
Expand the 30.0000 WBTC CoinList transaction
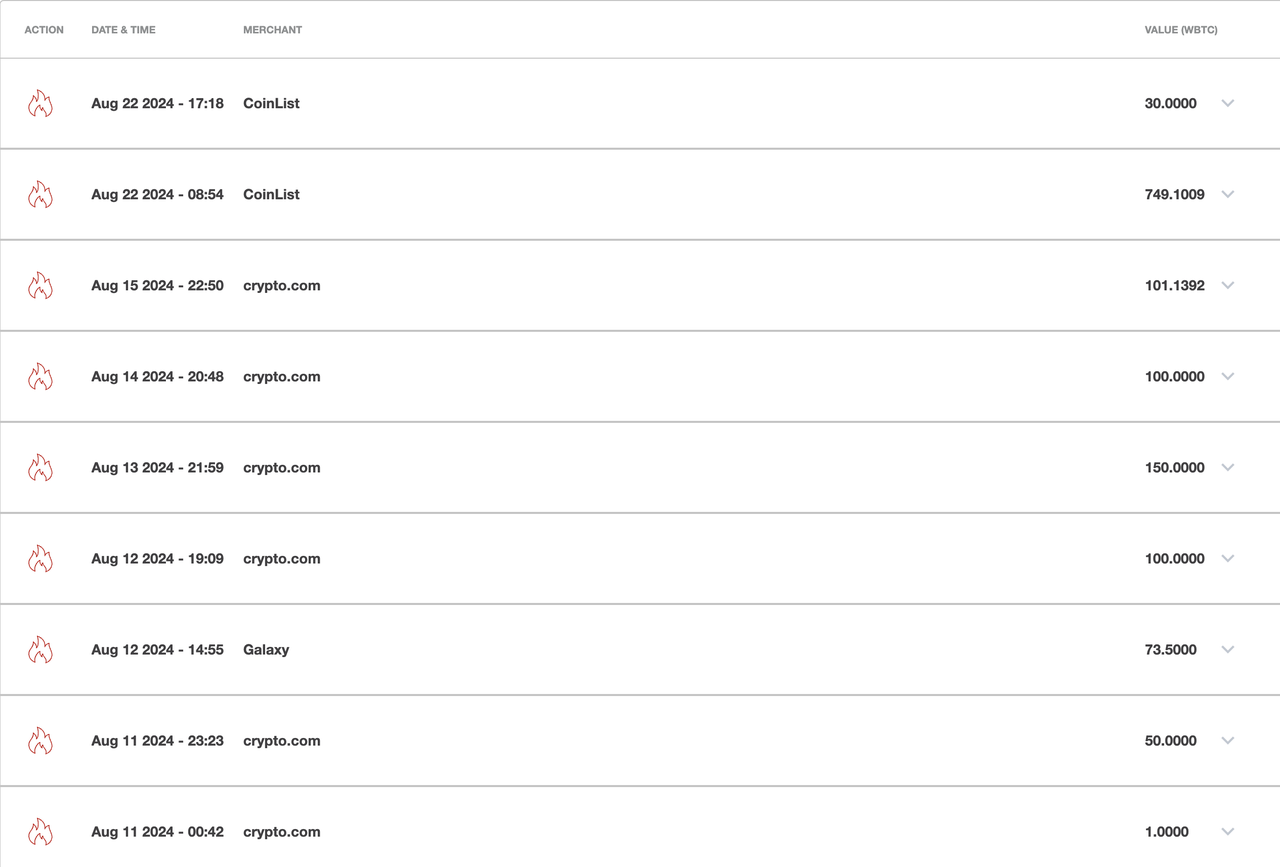point(1228,103)
